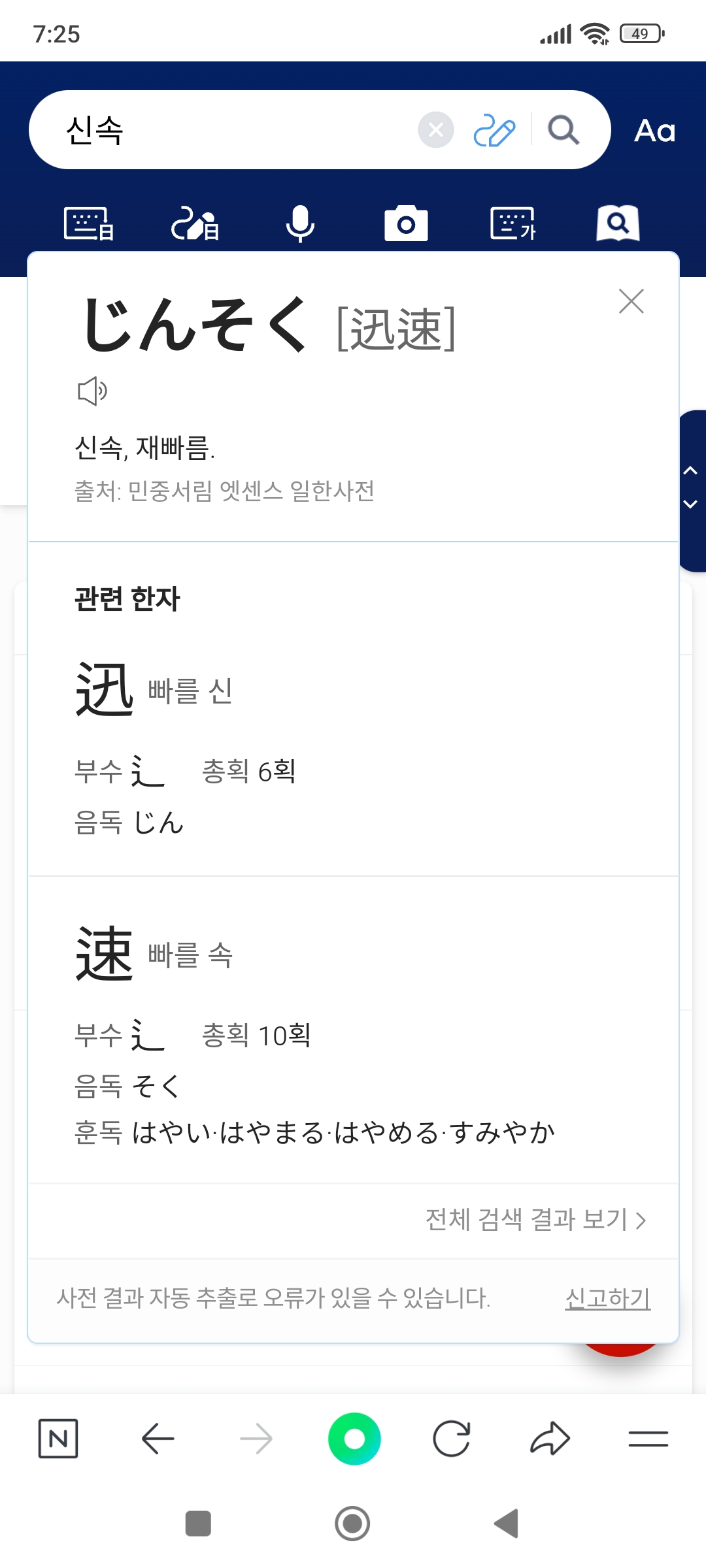
Task: Open handwriting input pen icon
Action: click(x=494, y=130)
